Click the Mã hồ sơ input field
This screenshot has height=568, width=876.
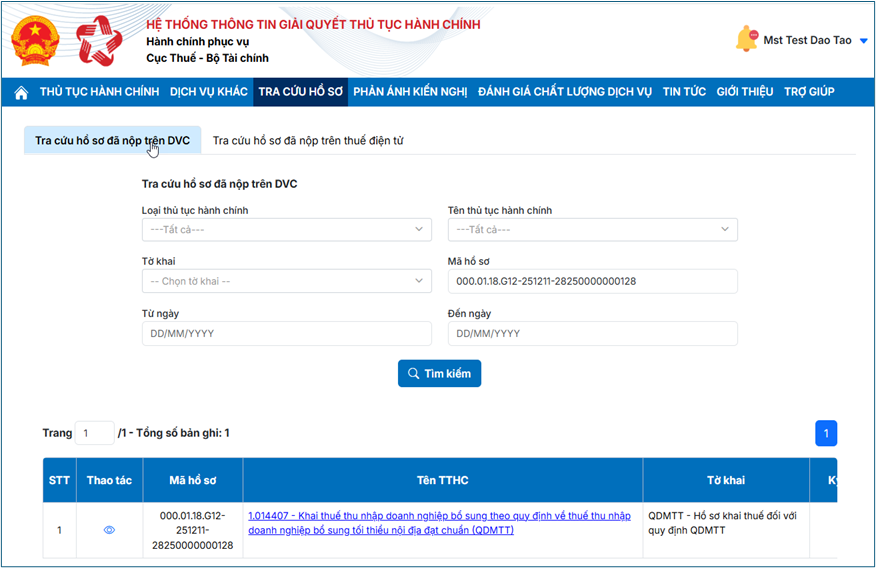(x=592, y=281)
